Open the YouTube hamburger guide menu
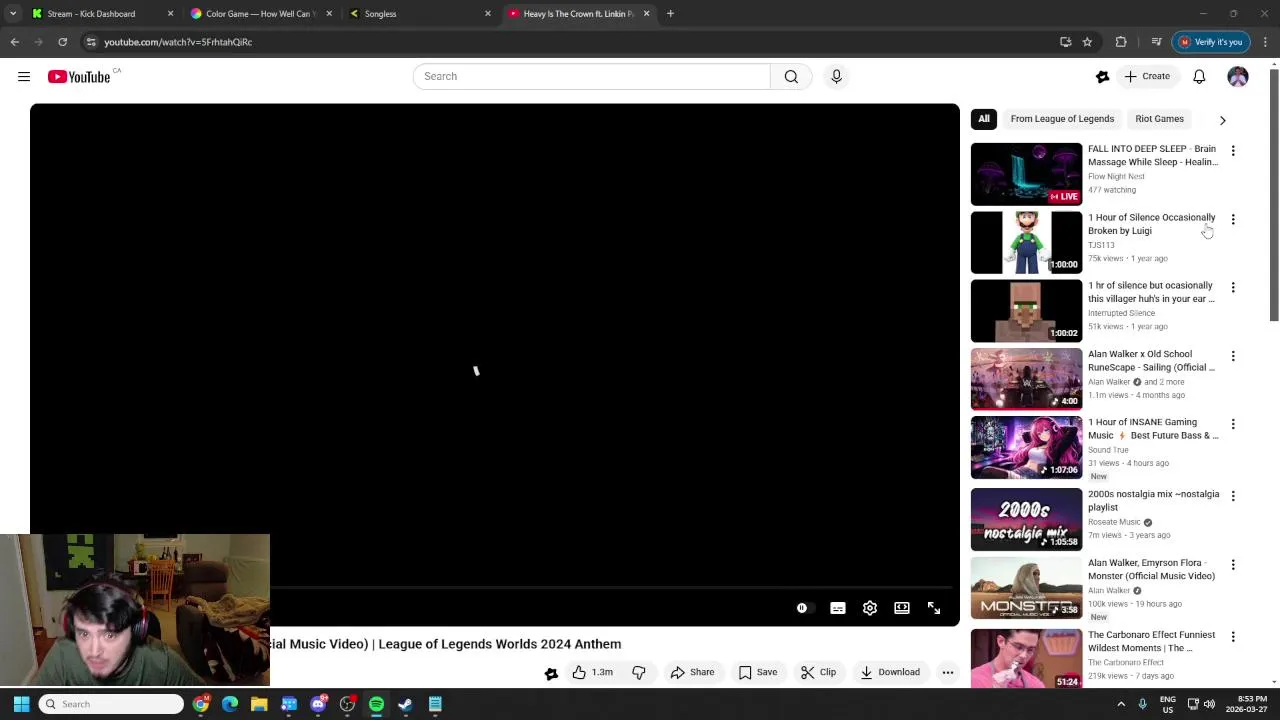This screenshot has height=720, width=1280. pos(24,77)
